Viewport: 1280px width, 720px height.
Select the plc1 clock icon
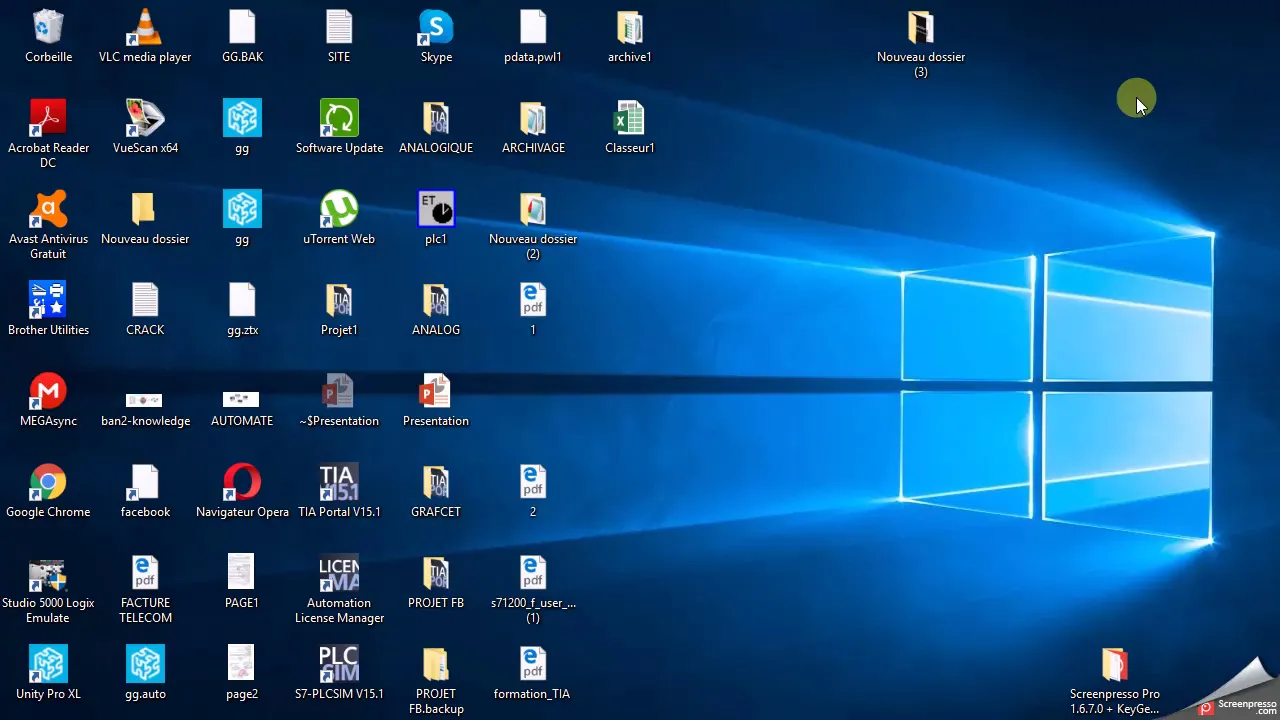click(436, 210)
